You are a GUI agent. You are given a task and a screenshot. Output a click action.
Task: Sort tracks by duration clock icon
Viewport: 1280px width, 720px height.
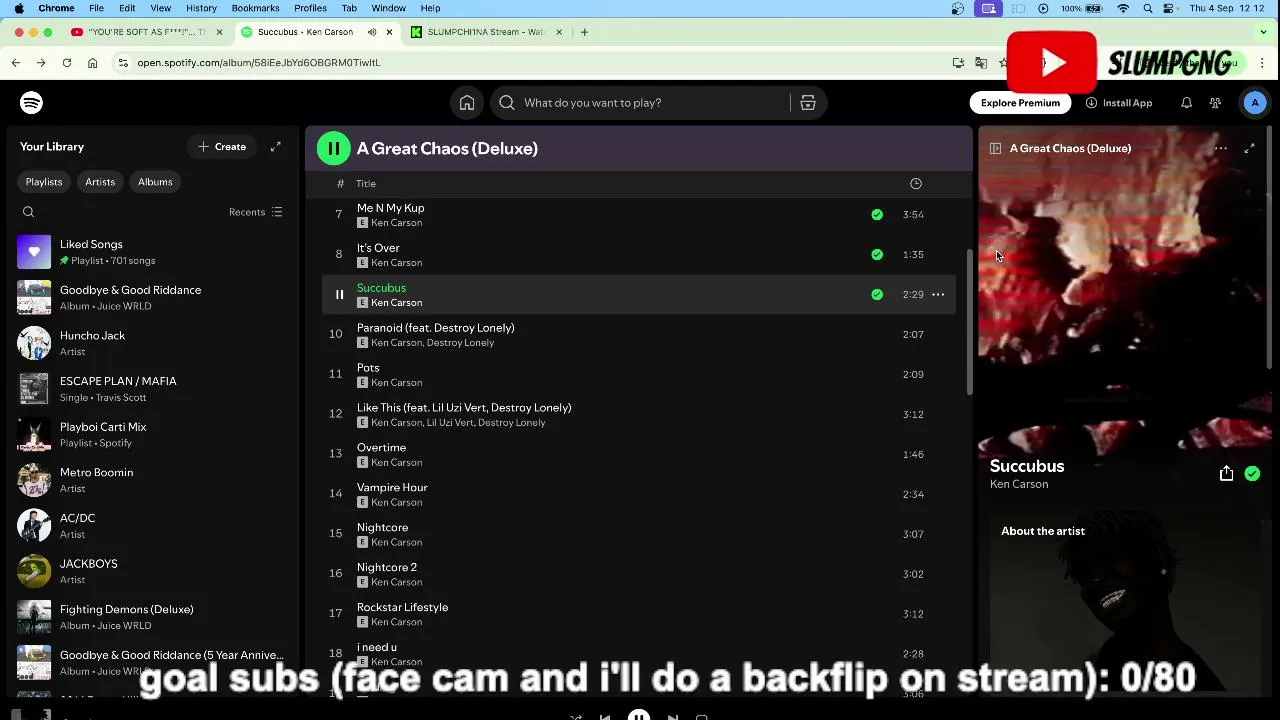tap(915, 184)
